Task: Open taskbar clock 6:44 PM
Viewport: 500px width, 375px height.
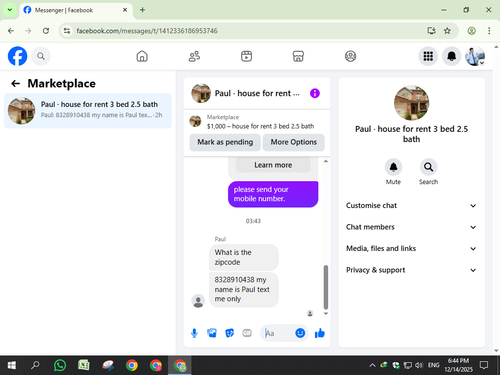Action: [458, 365]
